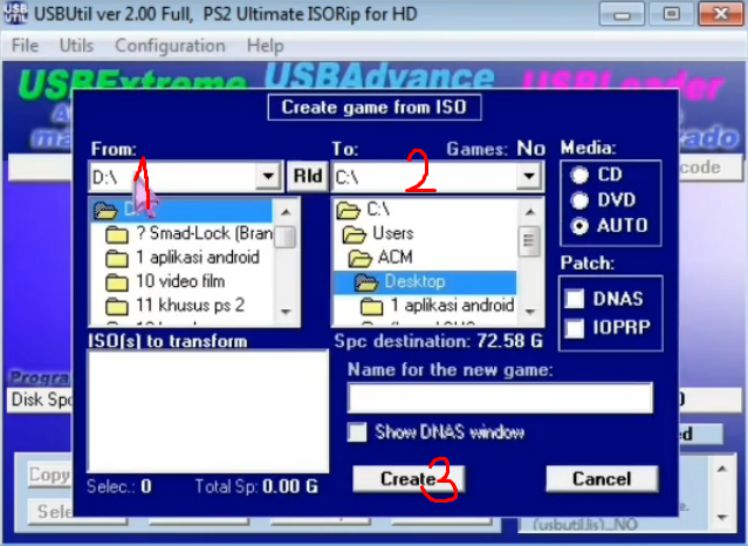Select '1 aplikasi android' folder in To list

(437, 306)
